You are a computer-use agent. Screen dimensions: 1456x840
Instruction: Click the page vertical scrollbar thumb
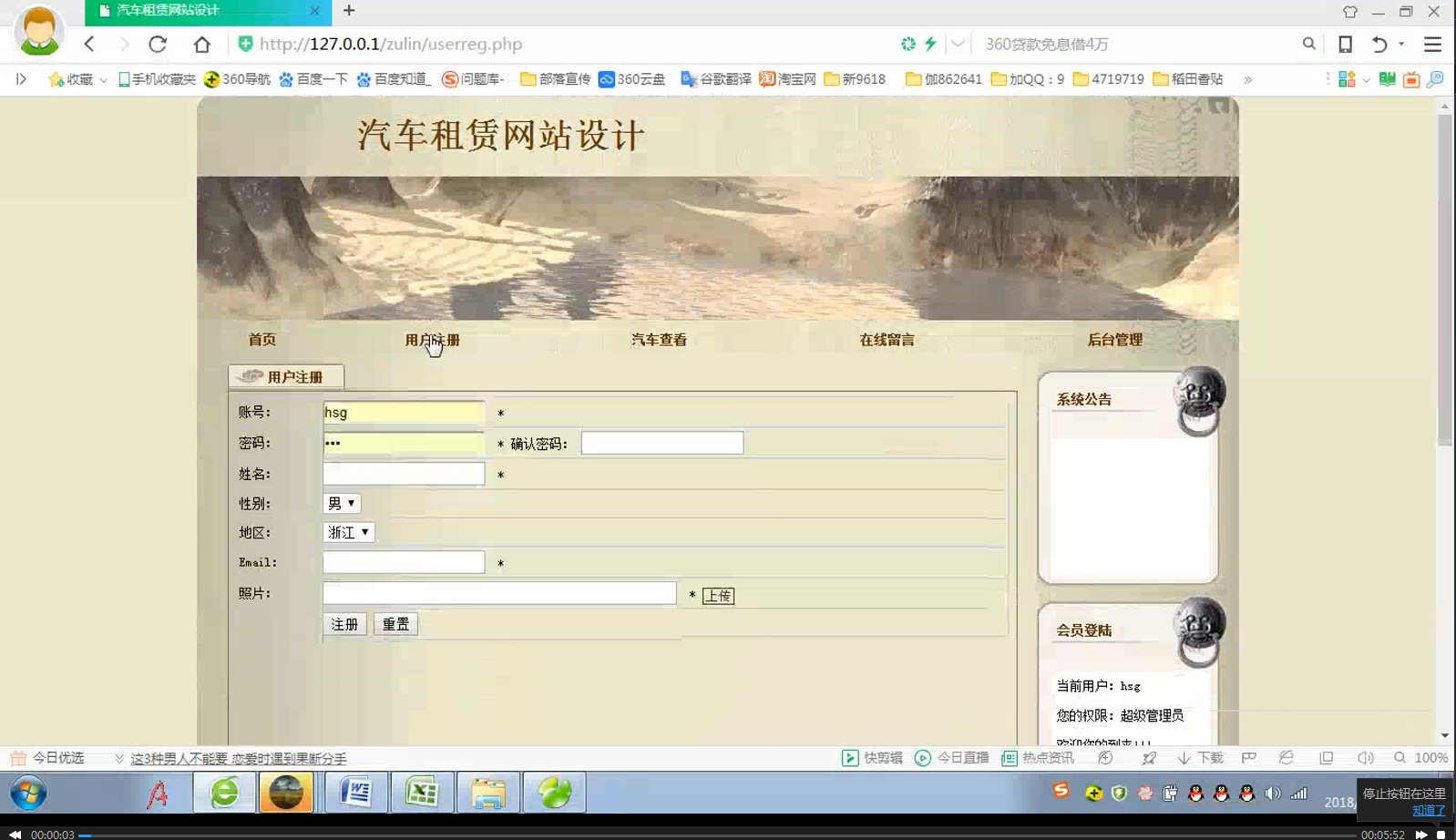(1445, 280)
